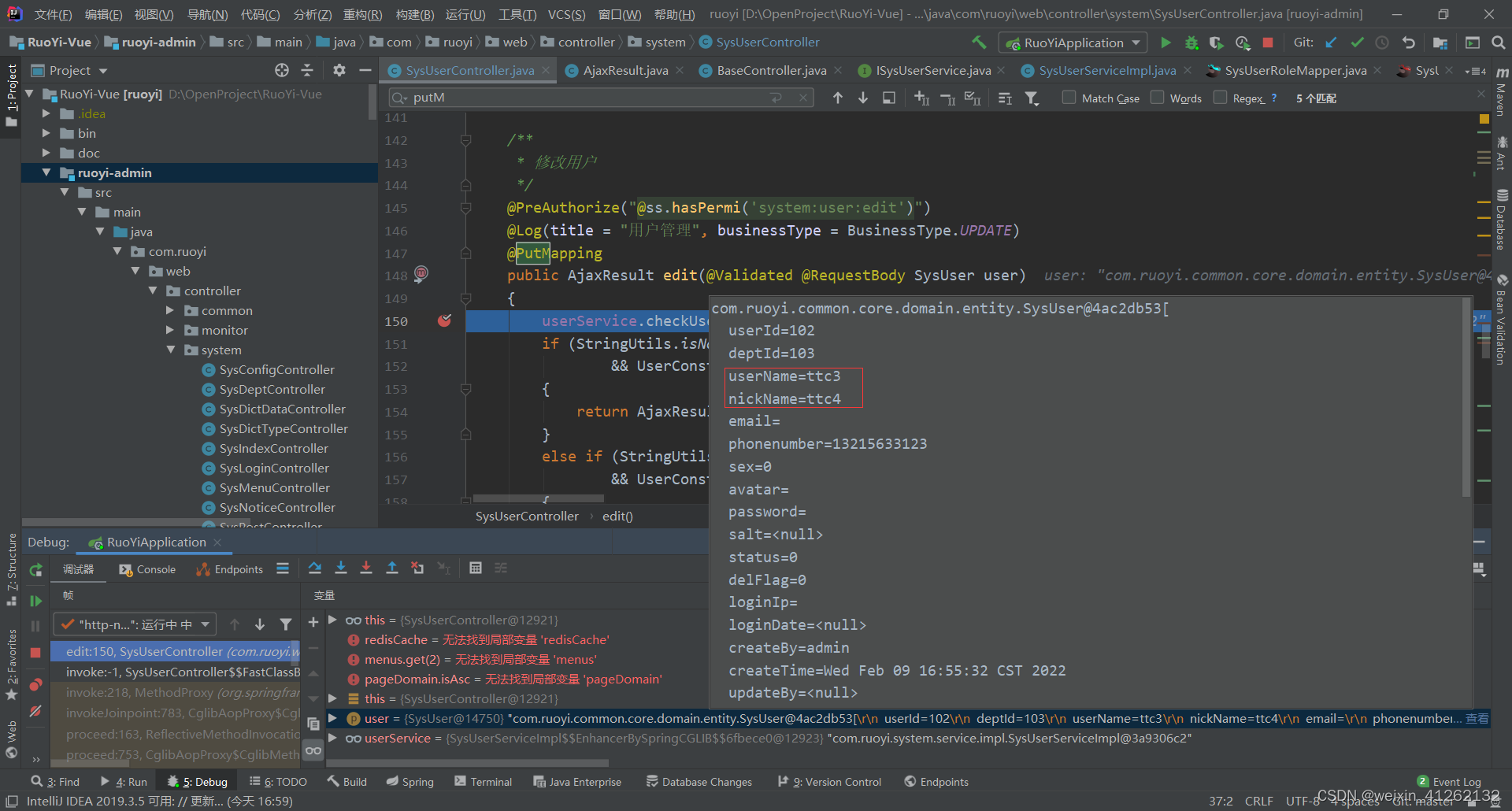This screenshot has height=811, width=1512.
Task: Open 6: TODO tool window
Action: coord(279,782)
